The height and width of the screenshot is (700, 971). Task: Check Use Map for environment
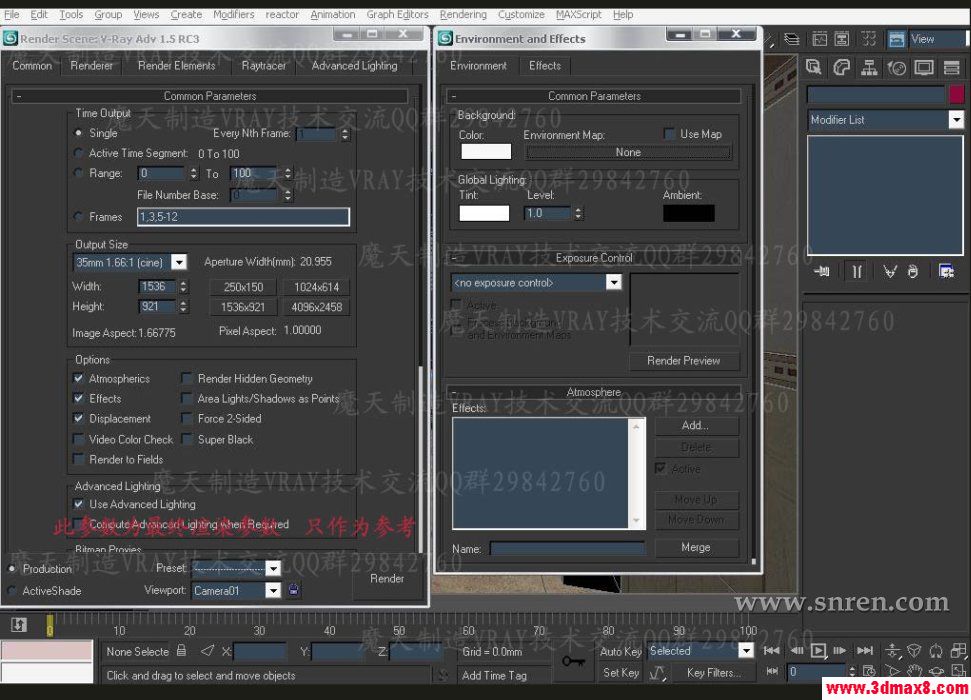pyautogui.click(x=669, y=134)
